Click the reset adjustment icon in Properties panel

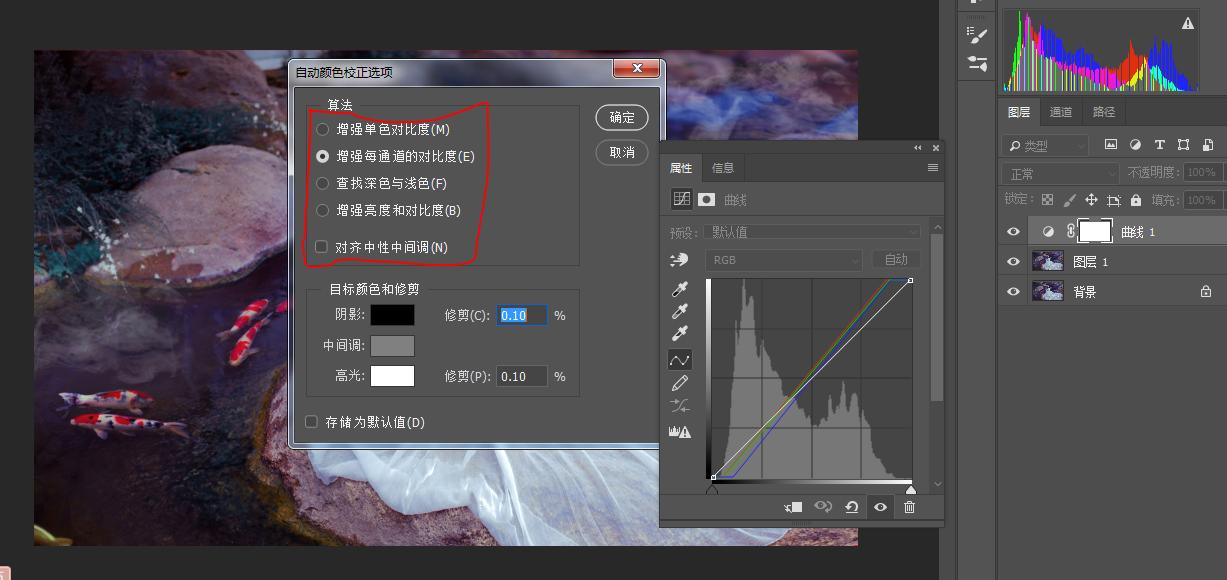(x=850, y=507)
